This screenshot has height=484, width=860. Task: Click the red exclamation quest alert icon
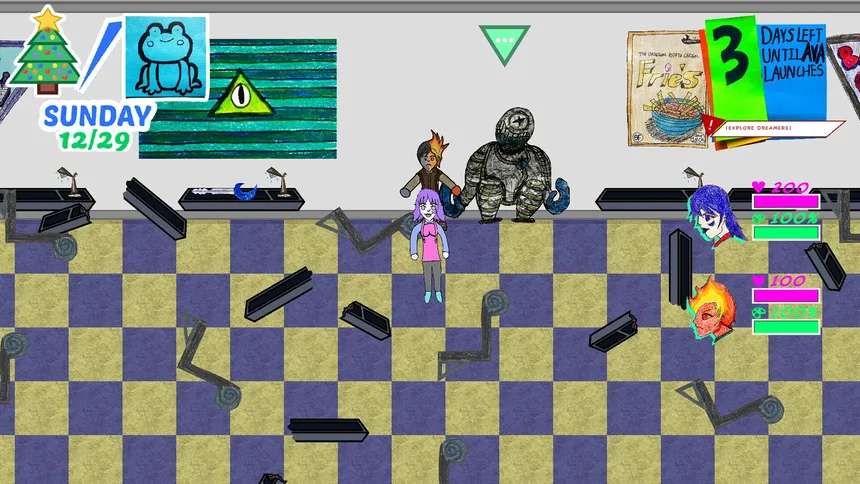pyautogui.click(x=710, y=124)
